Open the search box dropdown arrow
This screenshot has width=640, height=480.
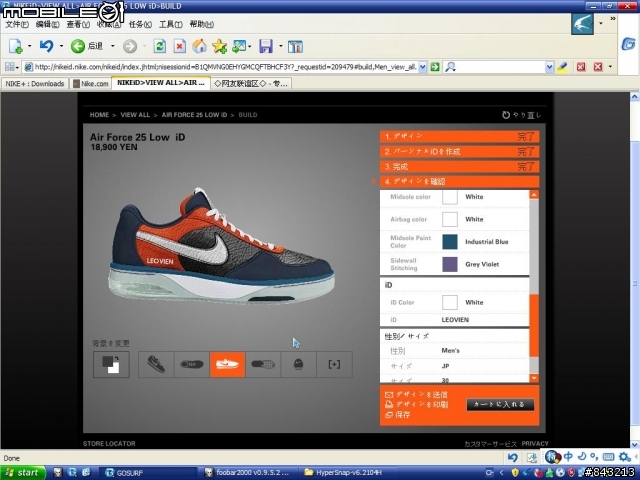[549, 67]
